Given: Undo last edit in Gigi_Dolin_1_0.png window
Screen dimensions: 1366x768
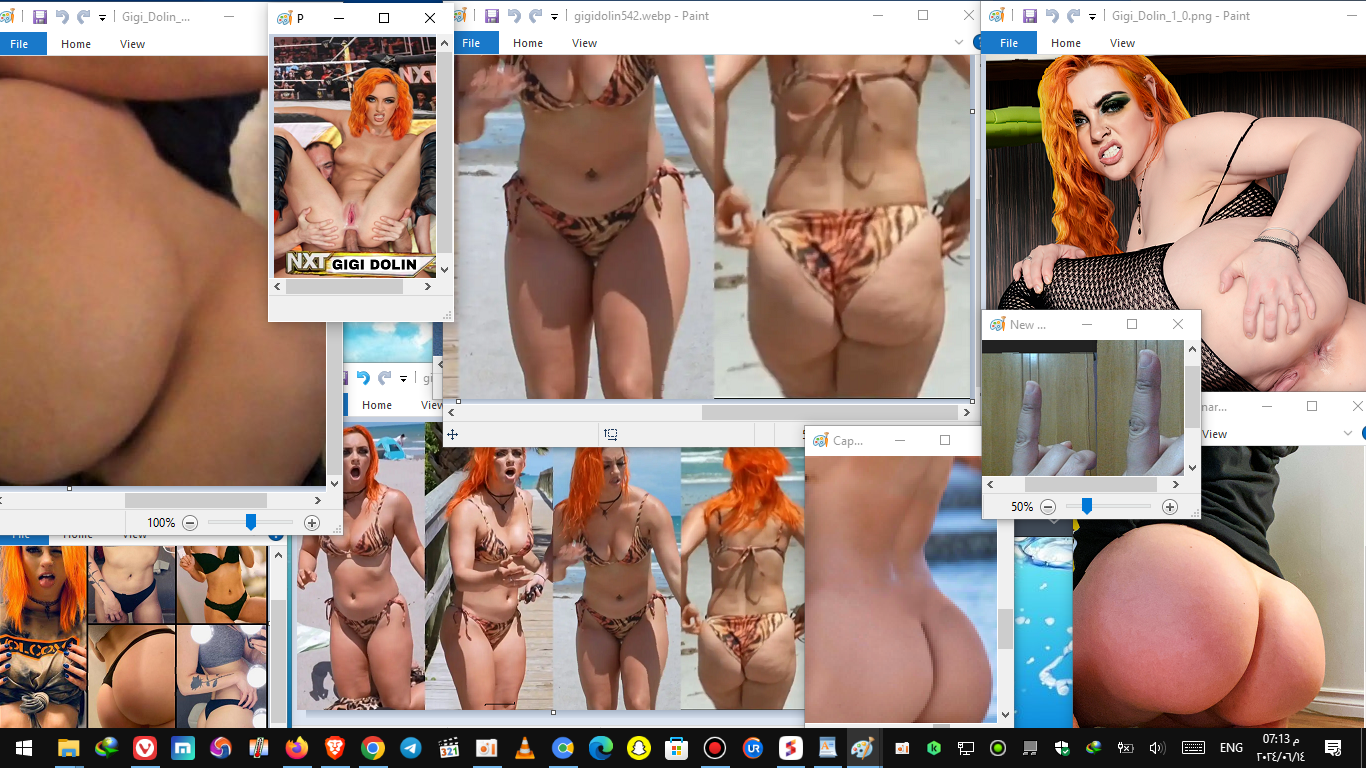Looking at the screenshot, I should (x=1053, y=15).
